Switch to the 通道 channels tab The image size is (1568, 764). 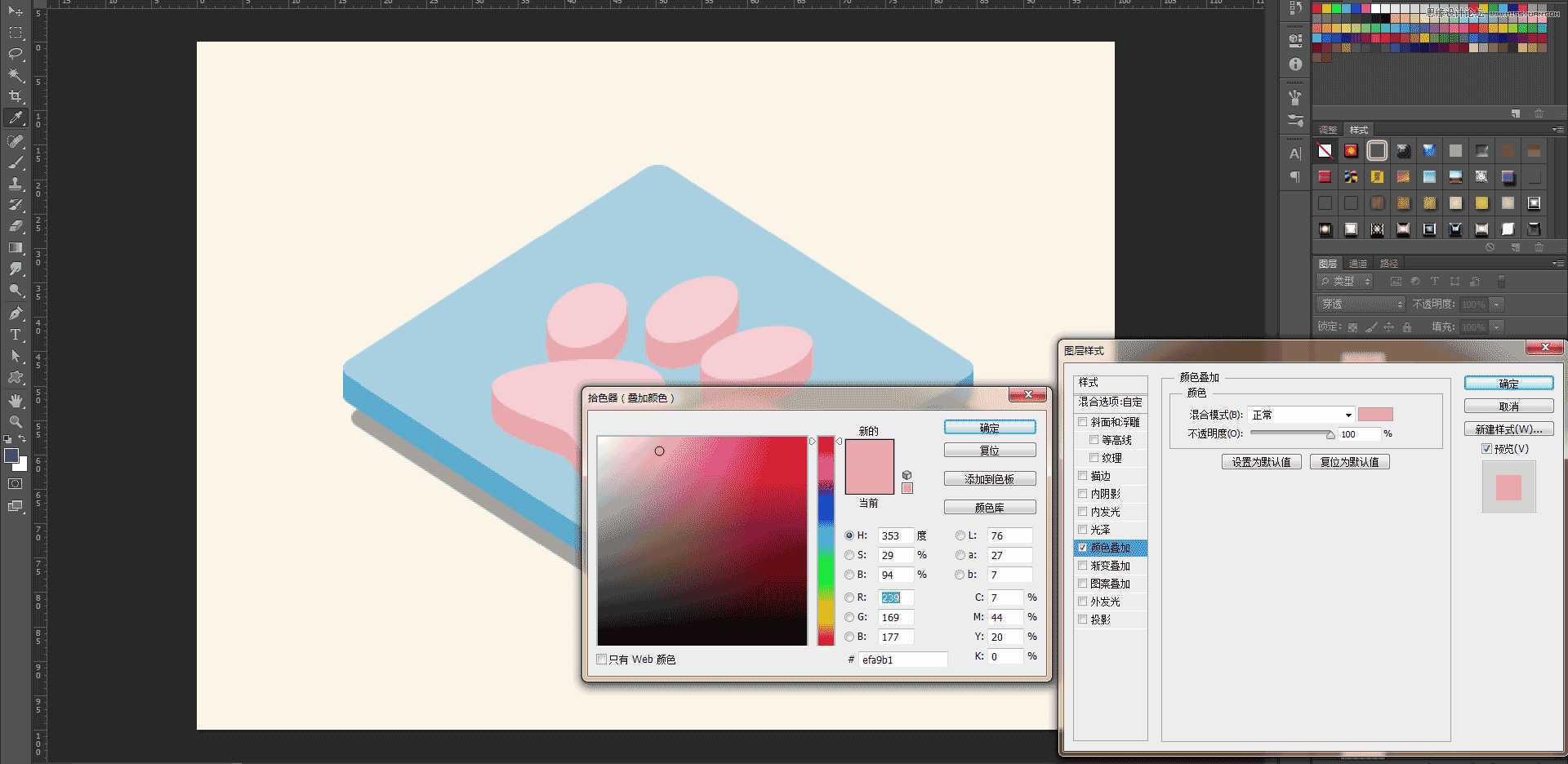(x=1358, y=263)
